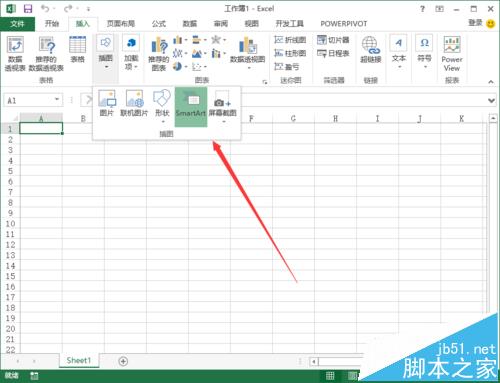
Task: Expand the formula bar with the chevron
Action: (x=491, y=100)
